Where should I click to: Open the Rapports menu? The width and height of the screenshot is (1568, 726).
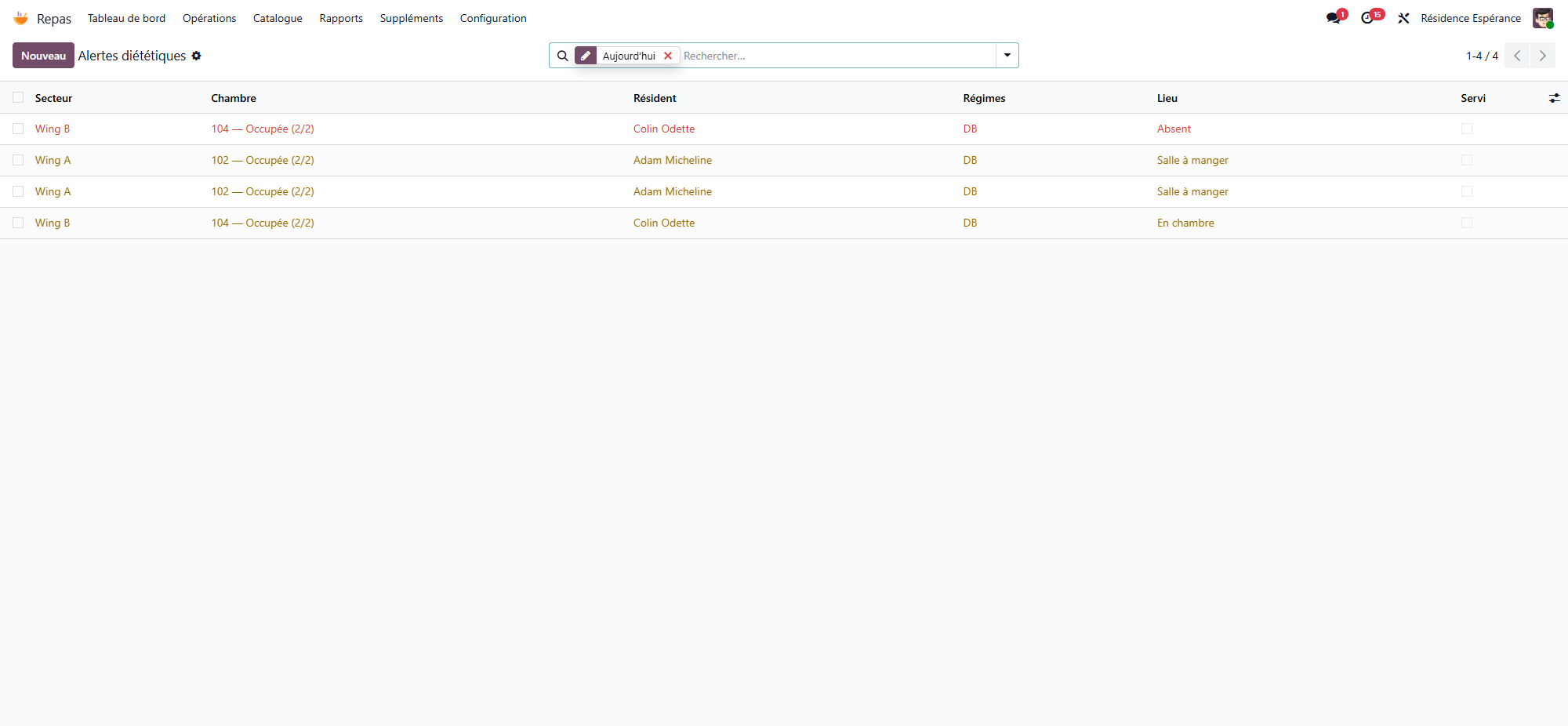(x=341, y=18)
